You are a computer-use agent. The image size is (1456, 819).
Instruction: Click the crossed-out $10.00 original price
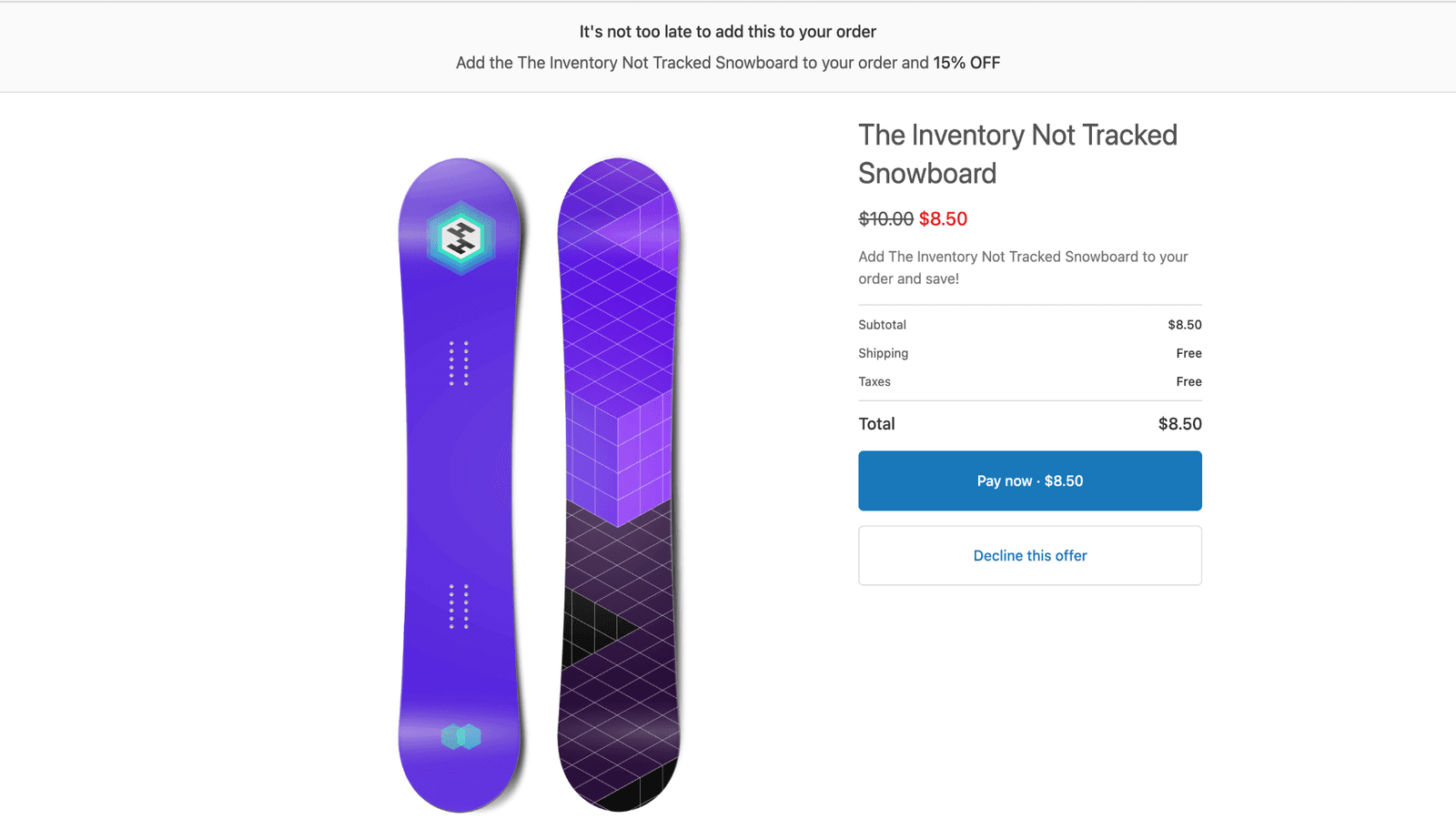coord(885,219)
